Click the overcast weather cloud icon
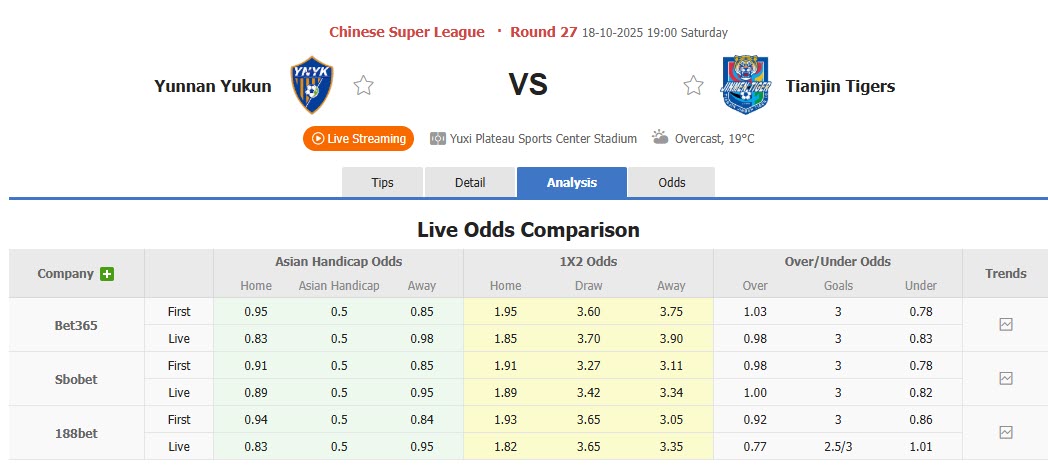Viewport: 1048px width, 466px height. click(660, 138)
